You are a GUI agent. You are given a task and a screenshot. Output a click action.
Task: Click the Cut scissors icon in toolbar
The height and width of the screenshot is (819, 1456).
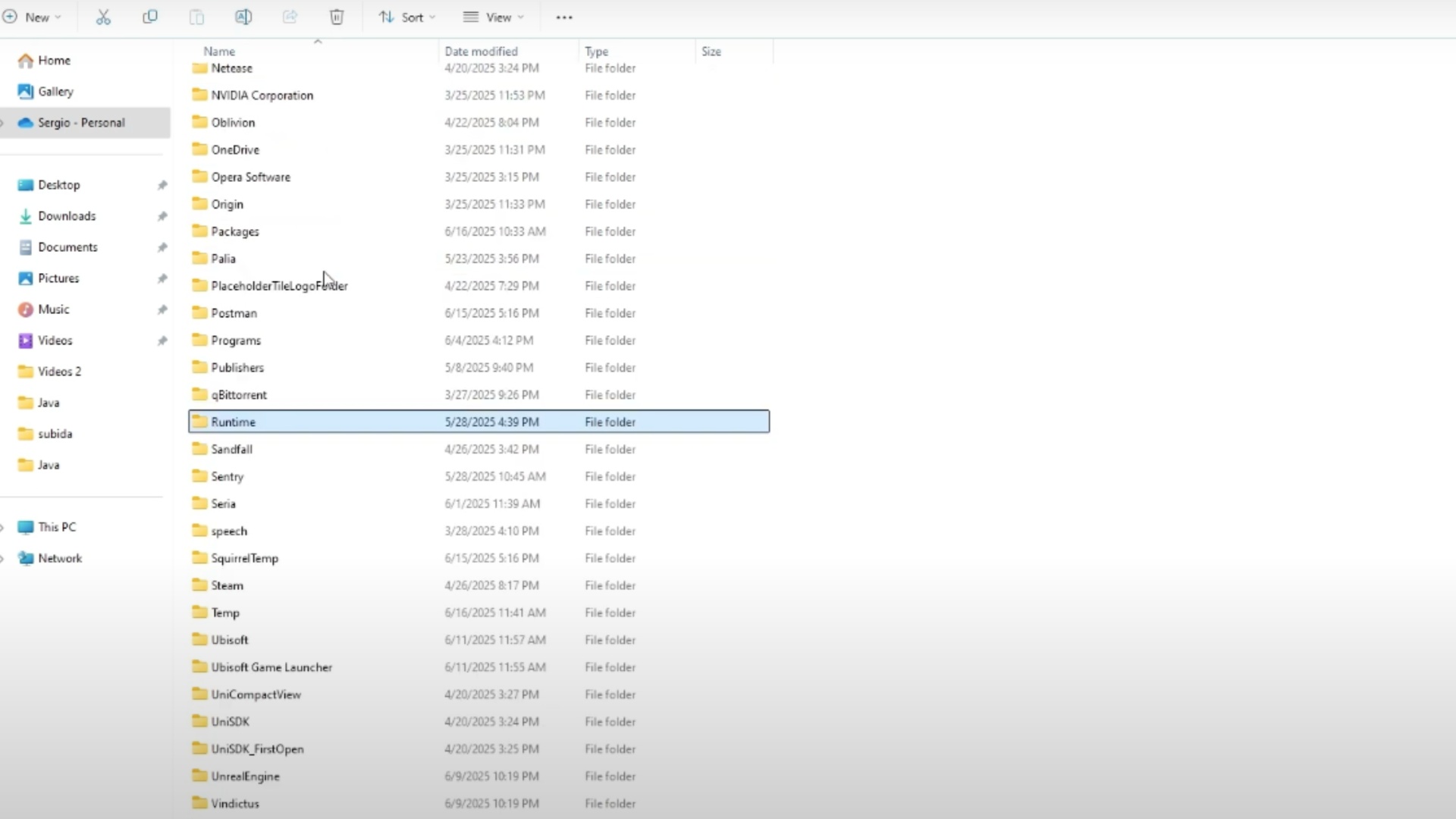[x=103, y=17]
